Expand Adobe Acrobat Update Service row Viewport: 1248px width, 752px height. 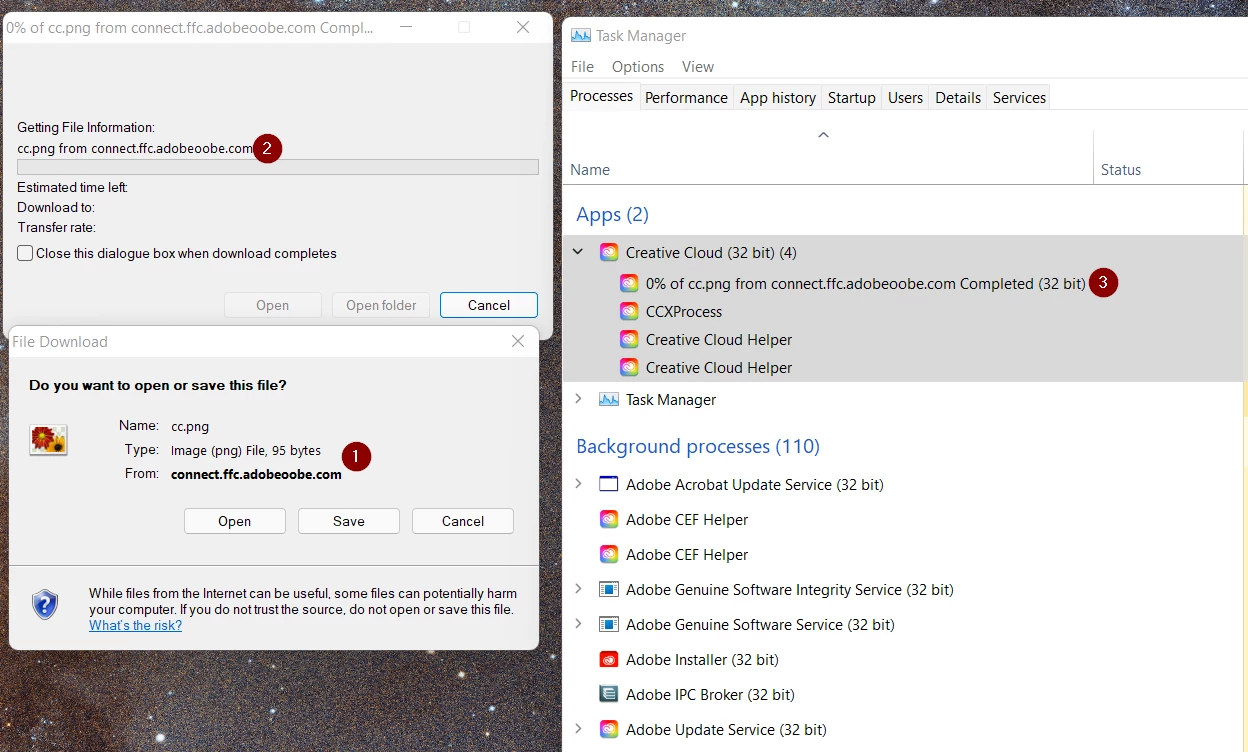pyautogui.click(x=578, y=484)
